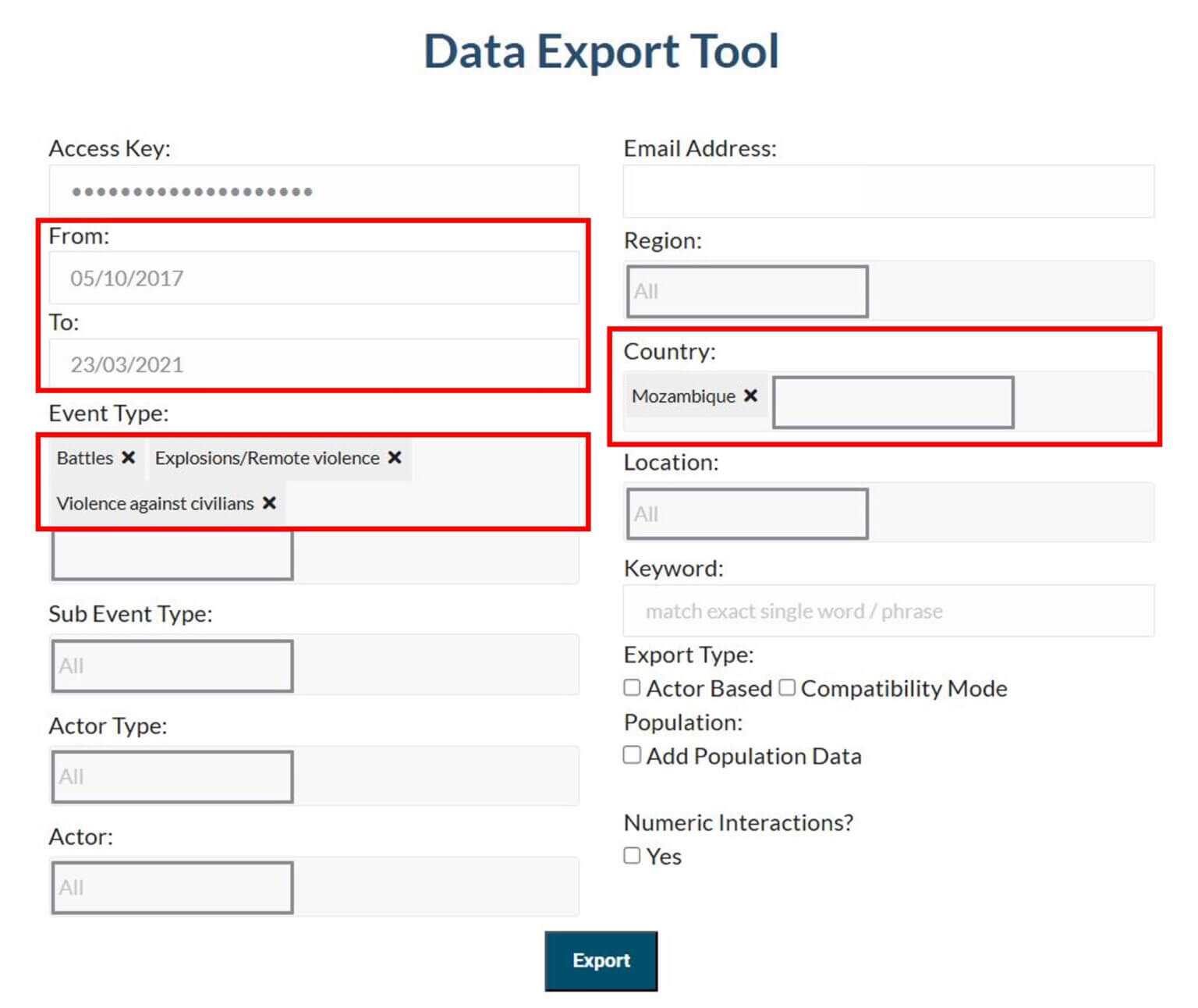
Task: Toggle the Compatibility Mode checkbox
Action: pyautogui.click(x=787, y=687)
